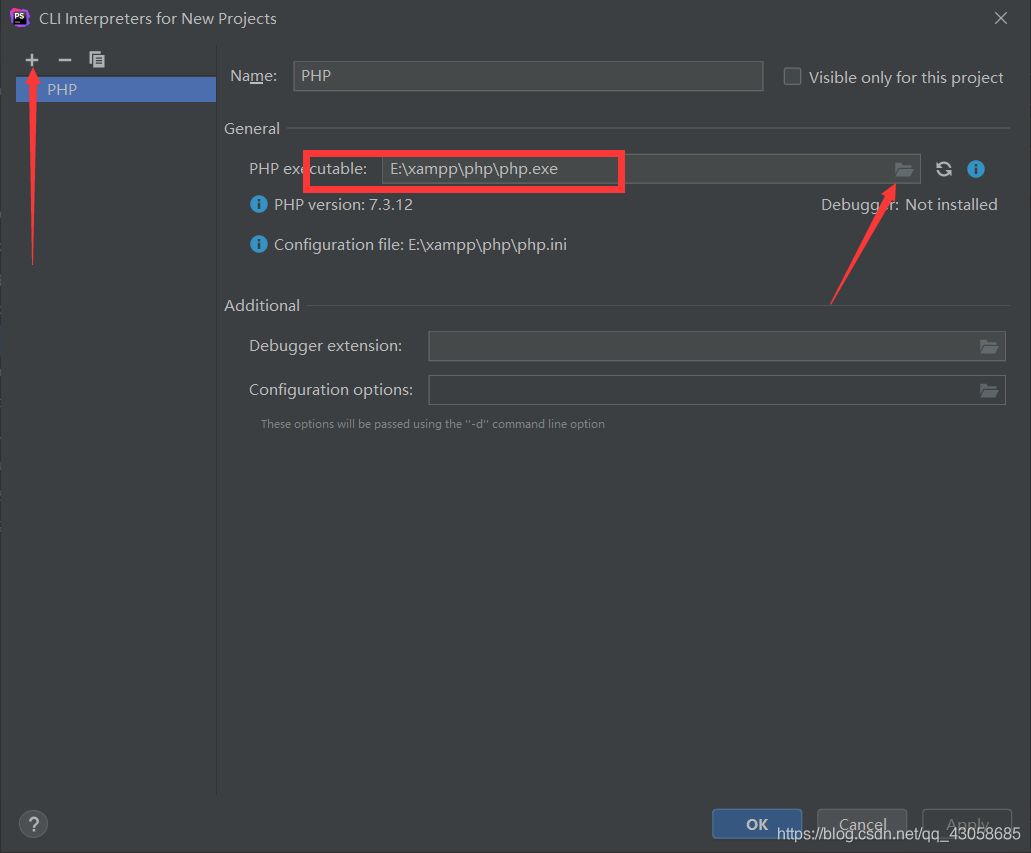Click the Cancel button

tap(862, 824)
